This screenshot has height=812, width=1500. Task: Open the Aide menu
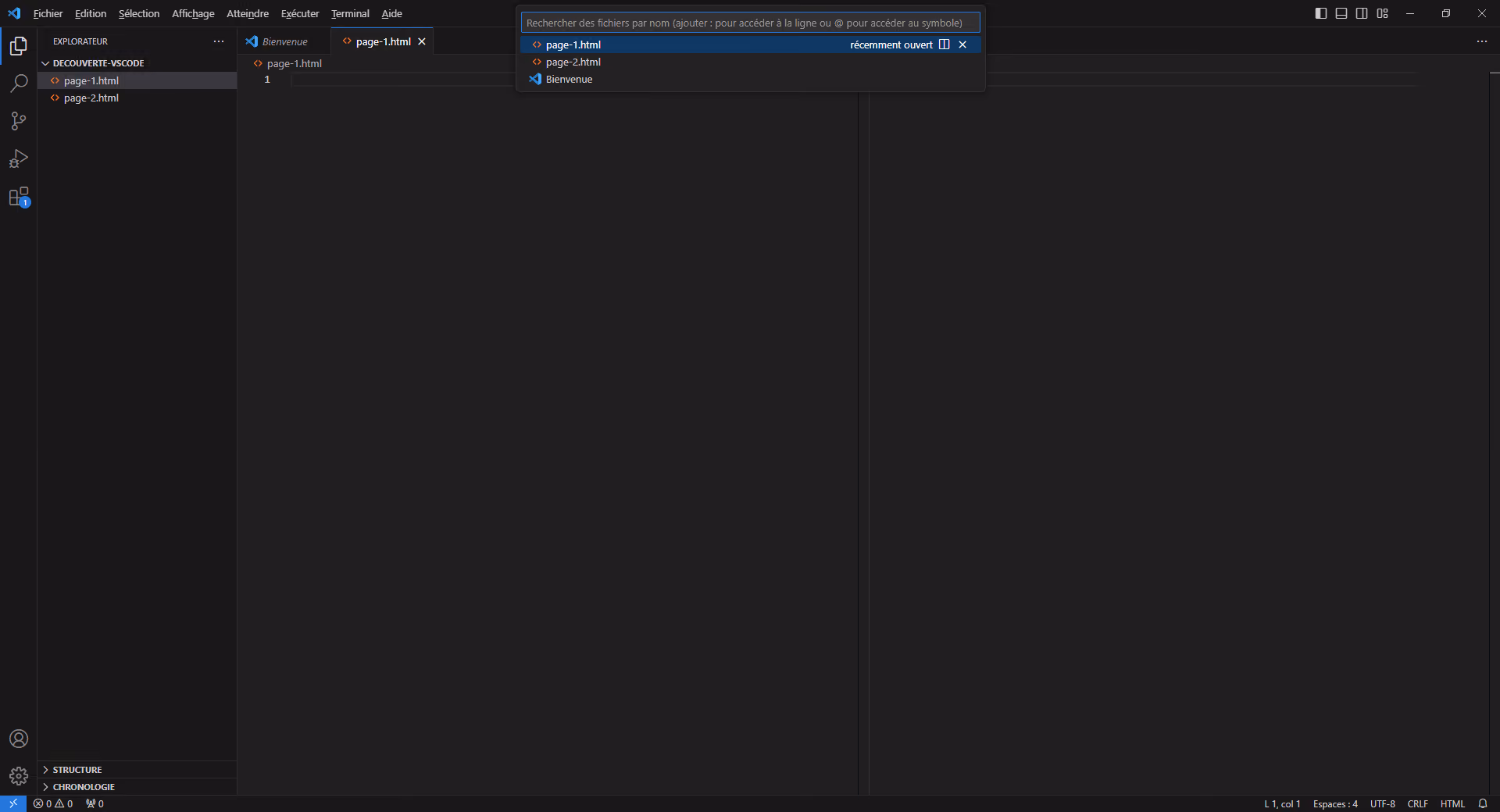pyautogui.click(x=391, y=13)
